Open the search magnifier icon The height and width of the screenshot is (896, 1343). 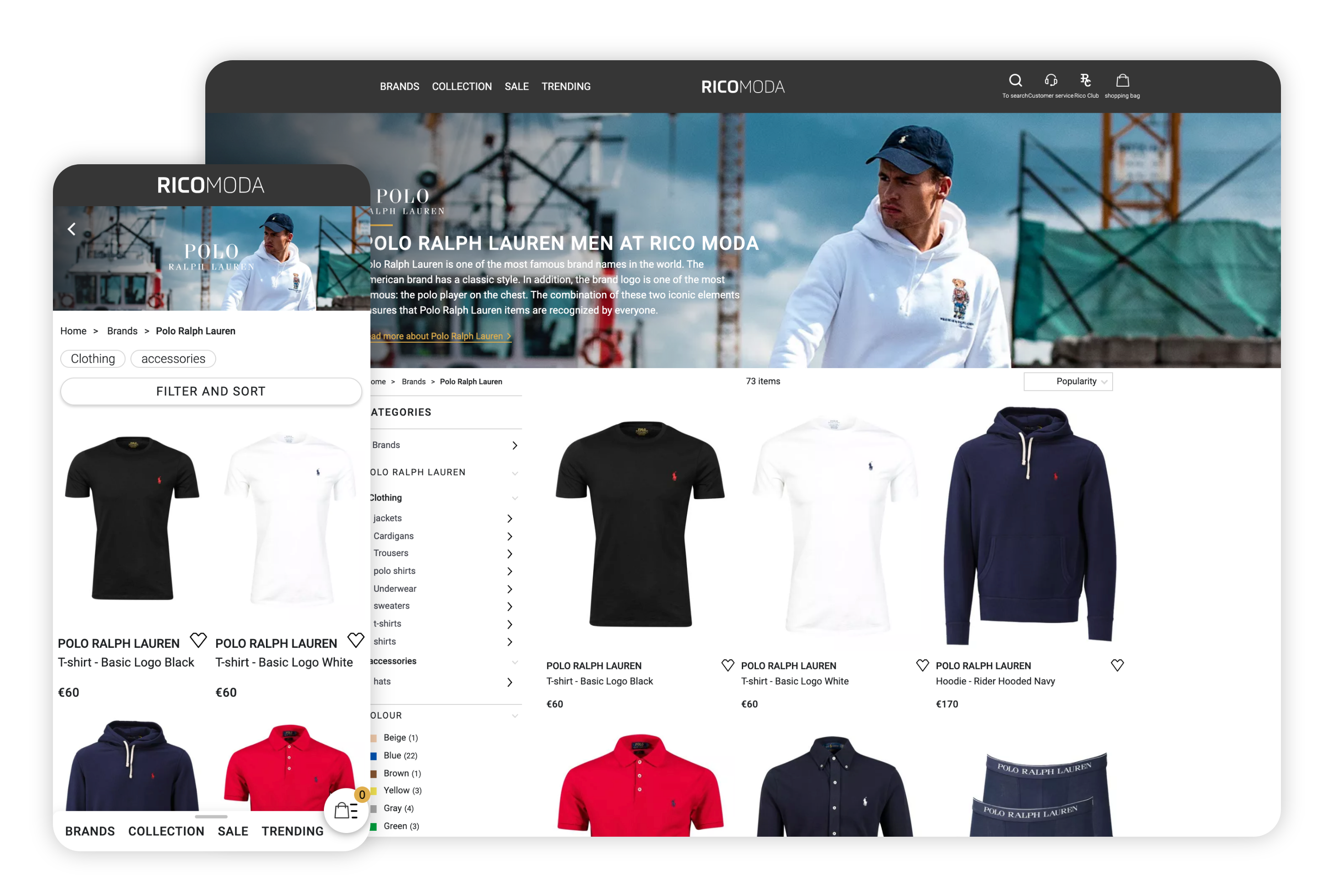(1015, 80)
